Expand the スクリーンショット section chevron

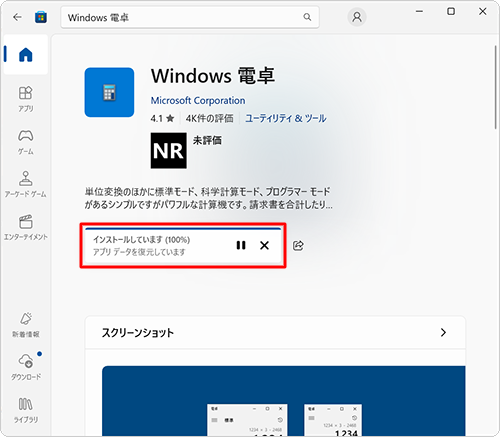tap(443, 332)
